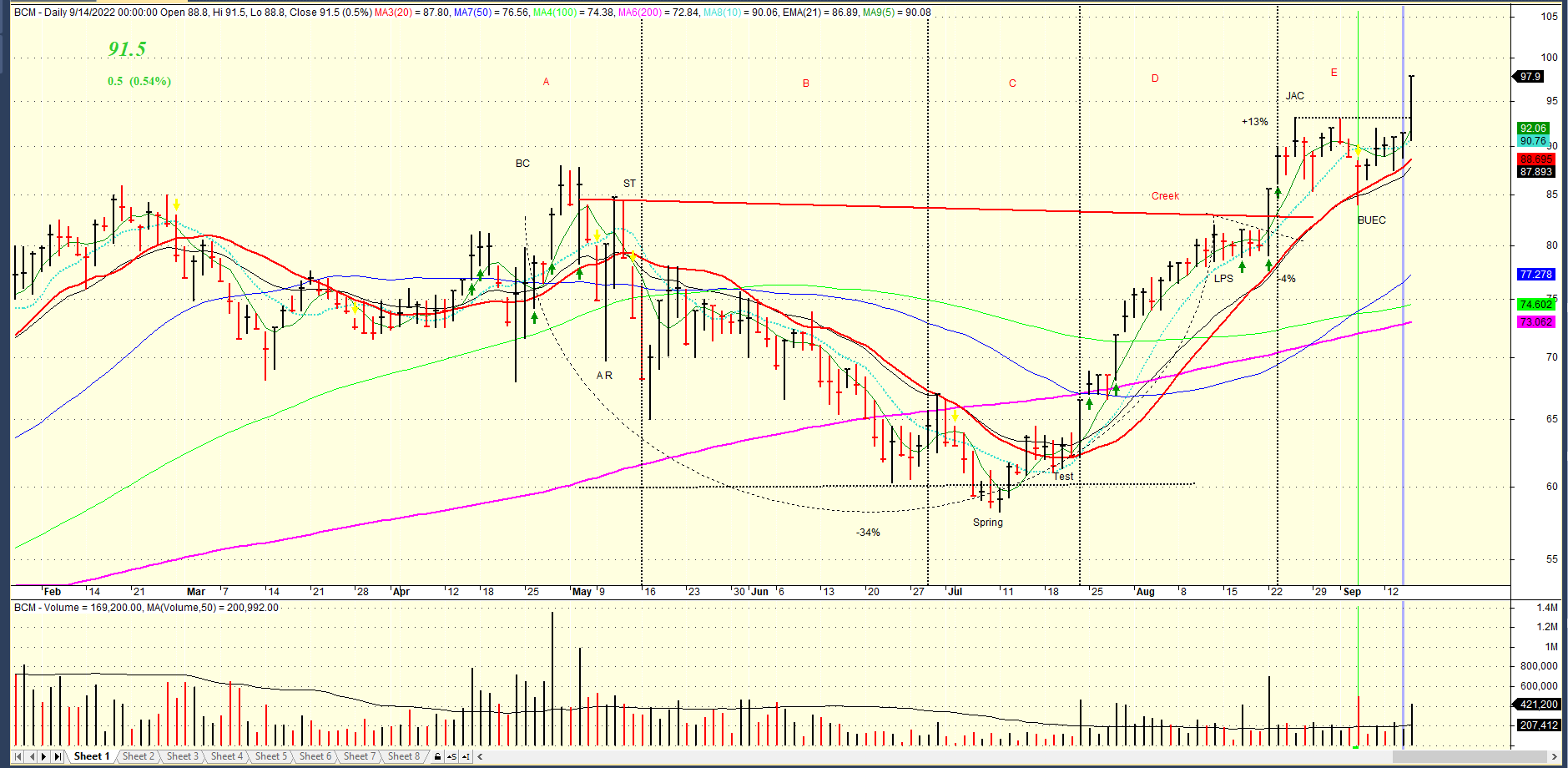The image size is (1568, 768).
Task: Select the blue 77.278 price label
Action: click(1535, 275)
